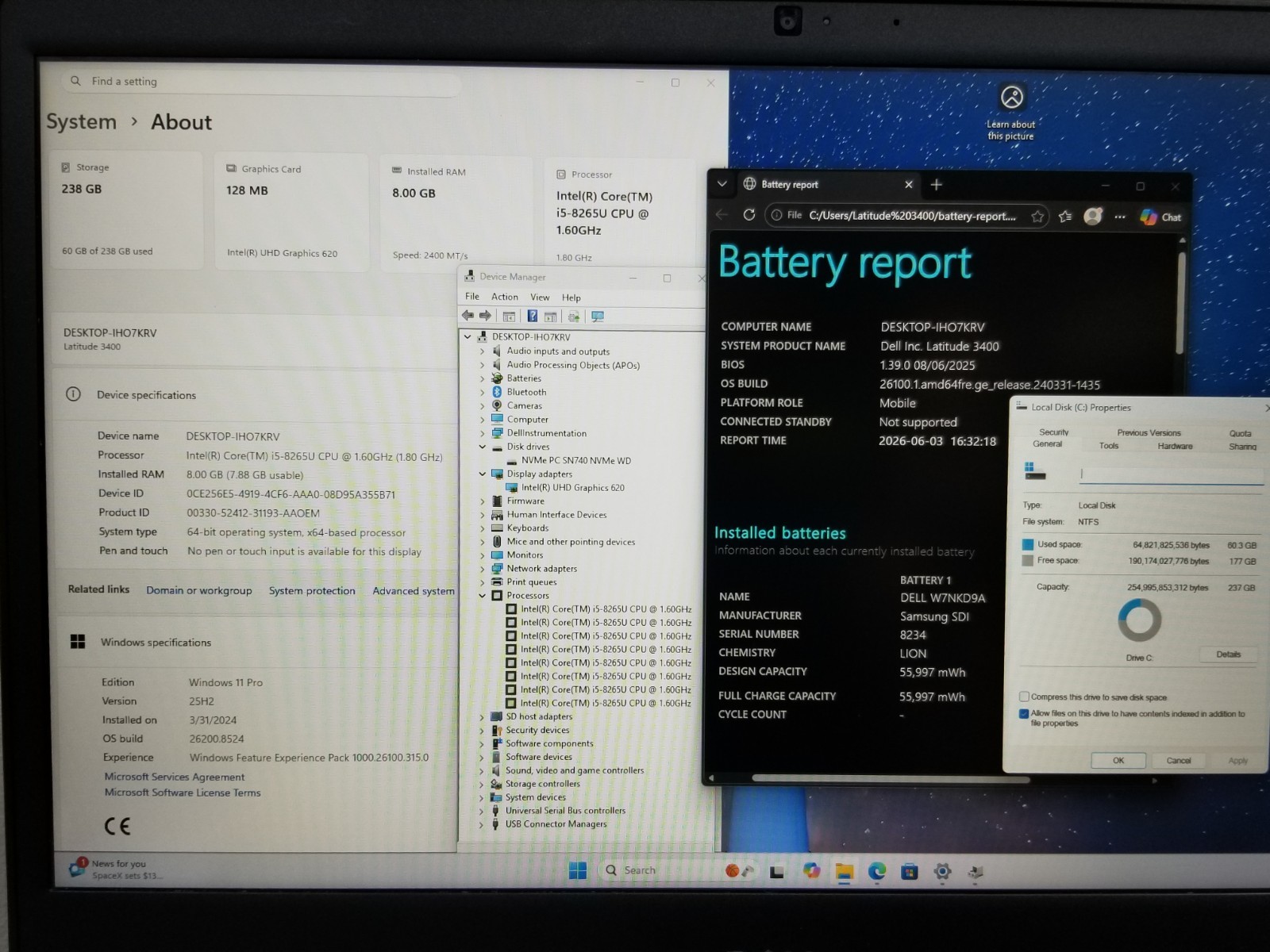This screenshot has height=952, width=1270.
Task: Switch to the Hardware tab in Properties
Action: (x=1175, y=446)
